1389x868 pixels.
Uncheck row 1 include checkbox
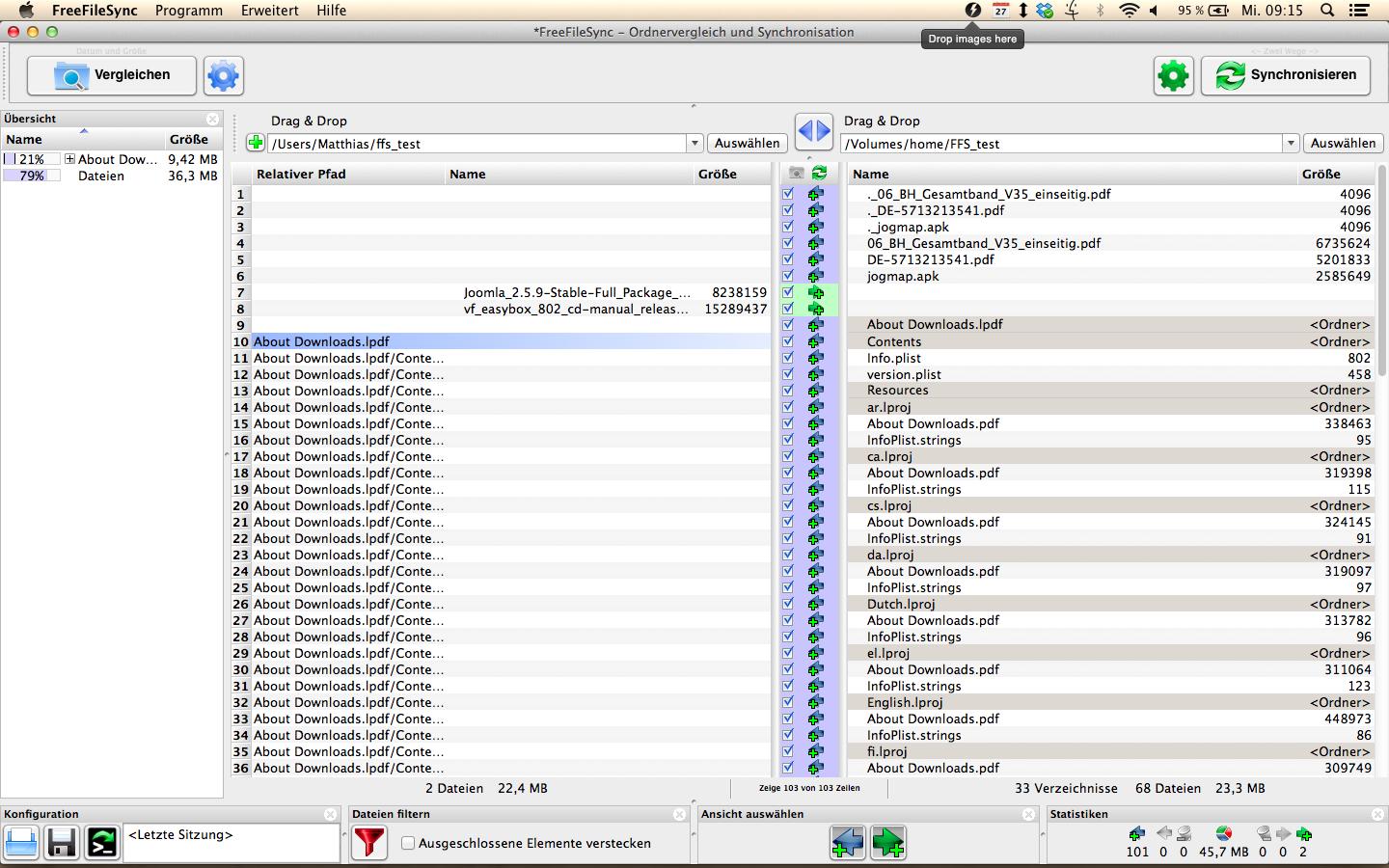pos(788,194)
